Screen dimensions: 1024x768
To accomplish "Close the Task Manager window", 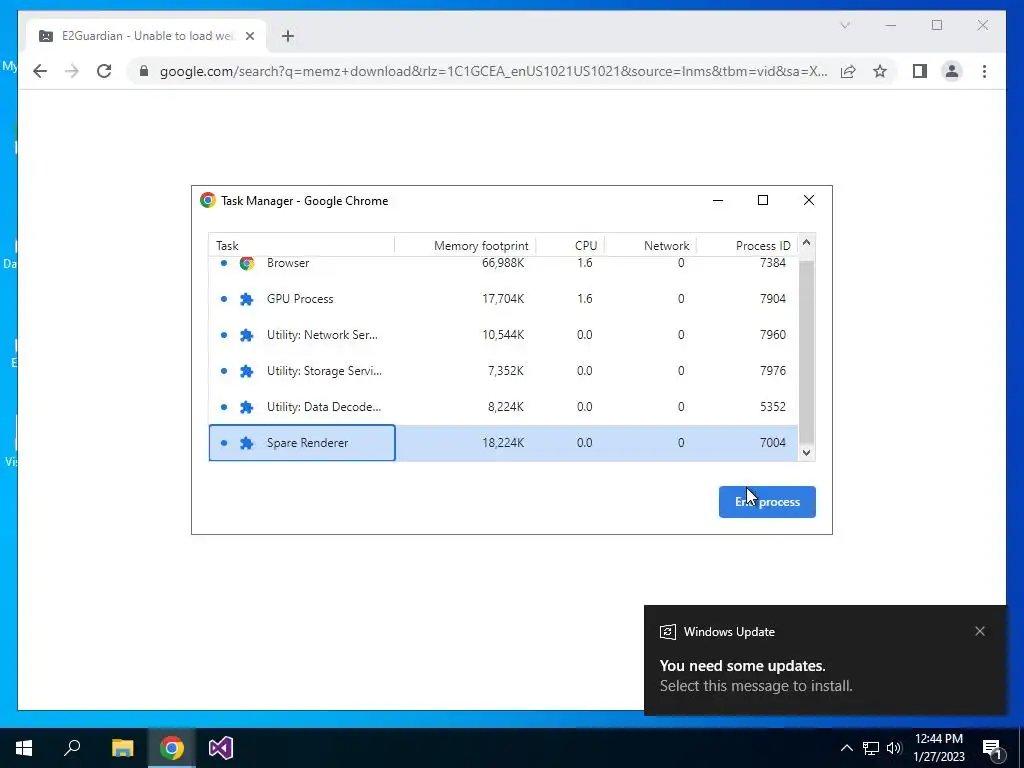I will pyautogui.click(x=808, y=200).
